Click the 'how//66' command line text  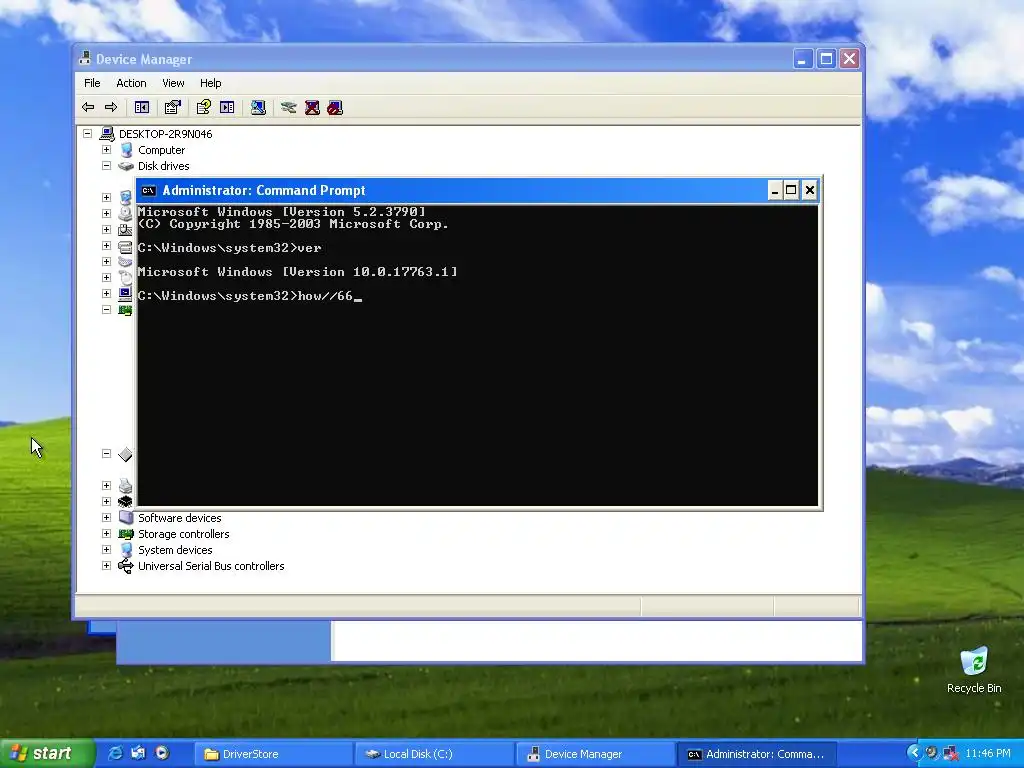[325, 296]
